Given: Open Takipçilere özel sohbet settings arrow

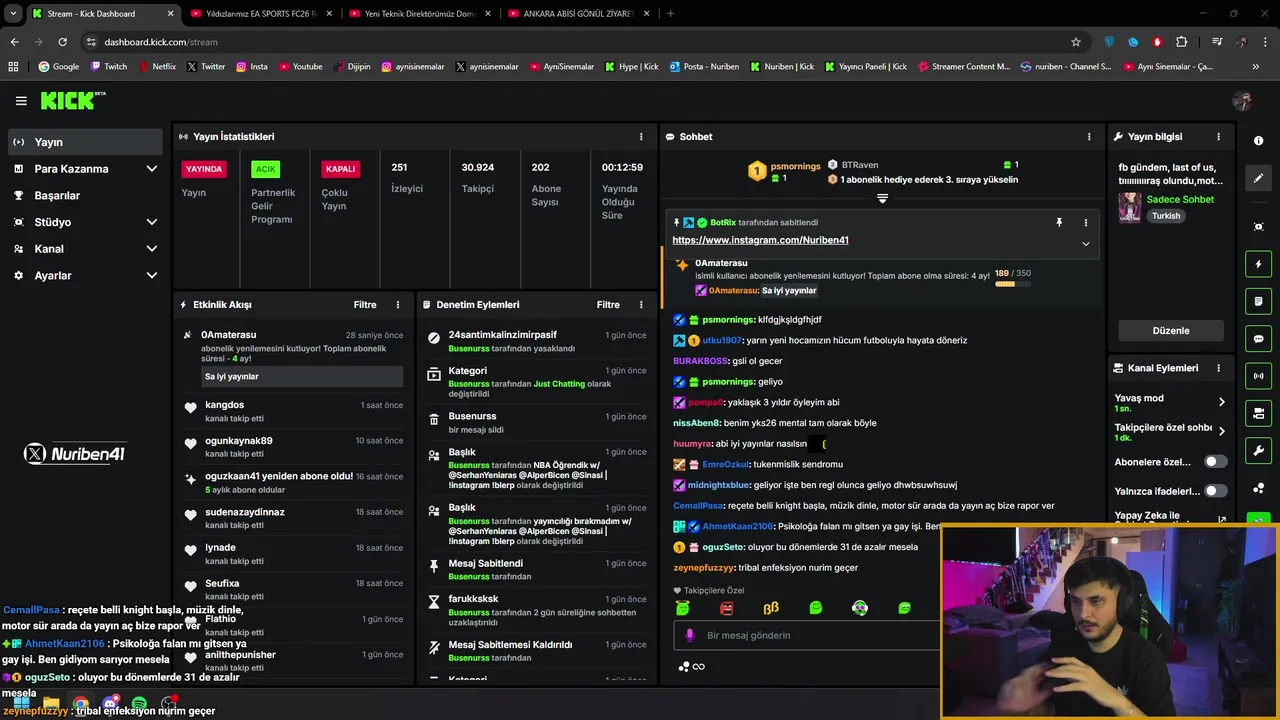Looking at the screenshot, I should [1221, 432].
